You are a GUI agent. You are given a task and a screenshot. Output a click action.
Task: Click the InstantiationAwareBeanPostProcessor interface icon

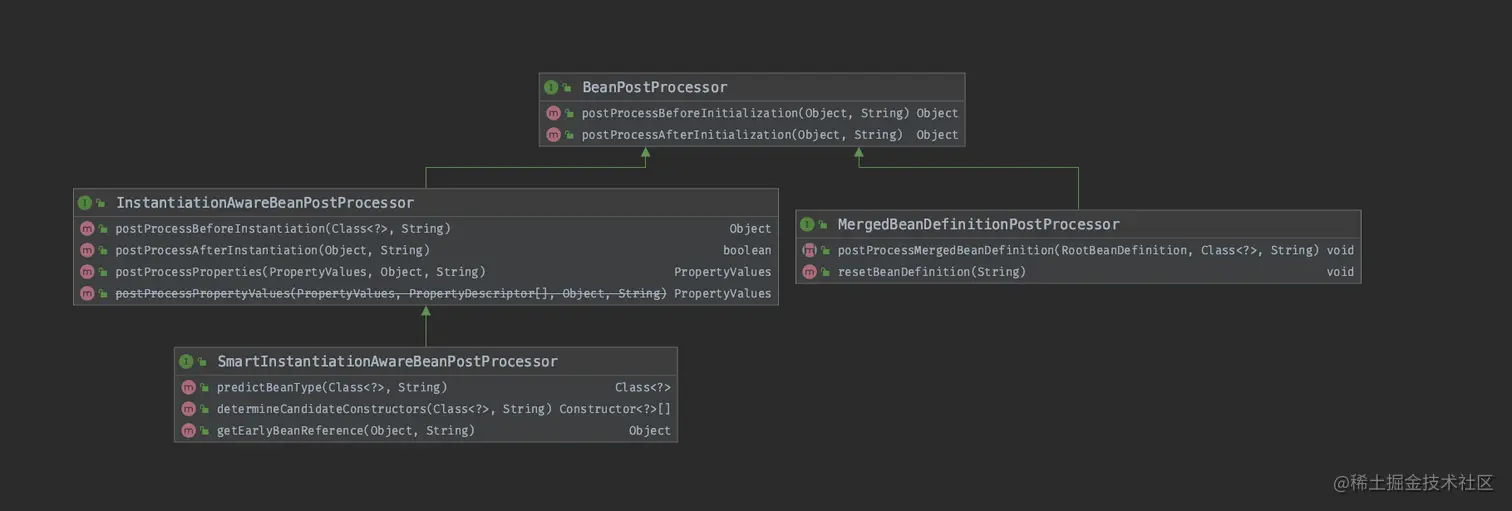[85, 203]
